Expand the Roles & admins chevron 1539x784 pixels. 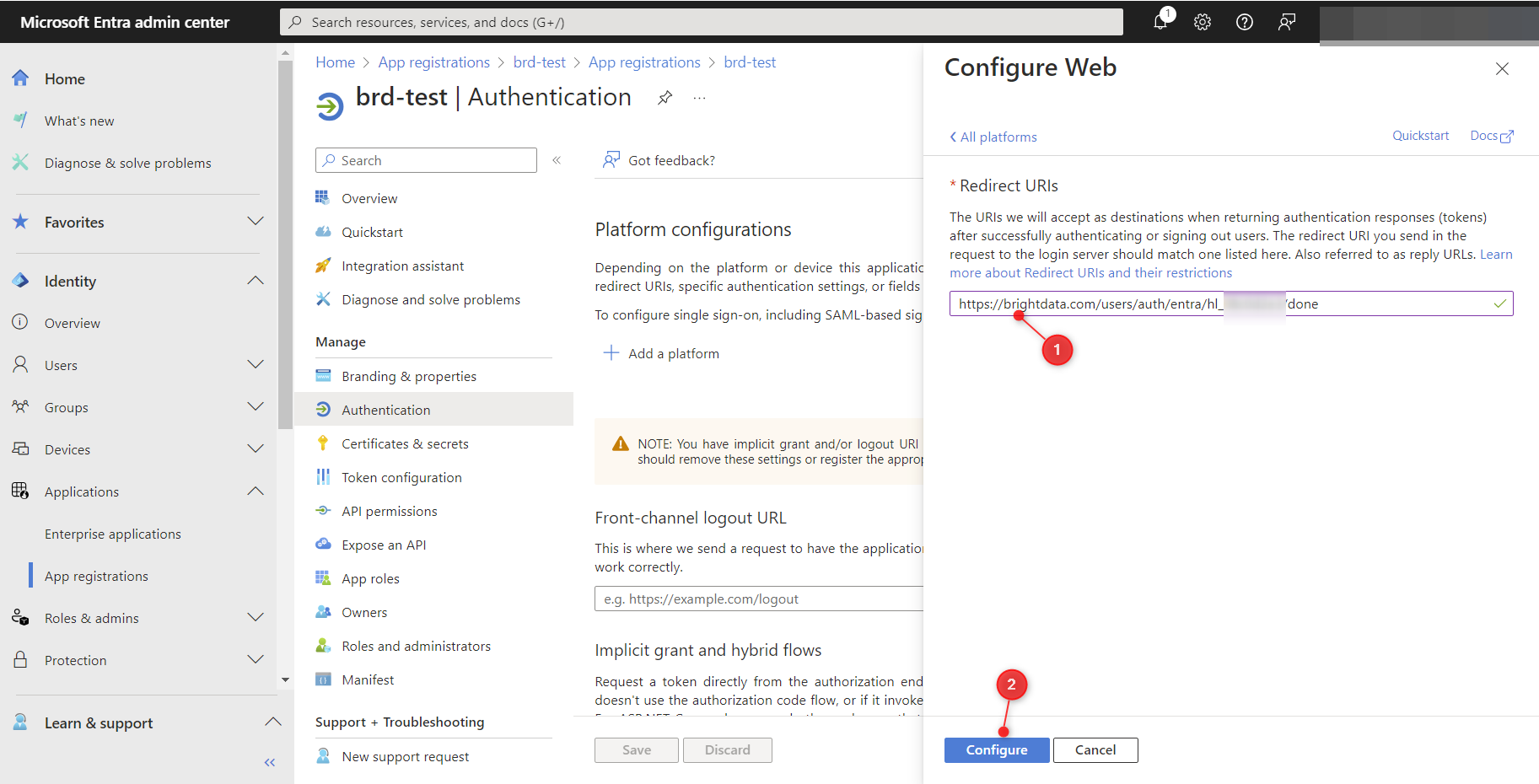point(256,618)
